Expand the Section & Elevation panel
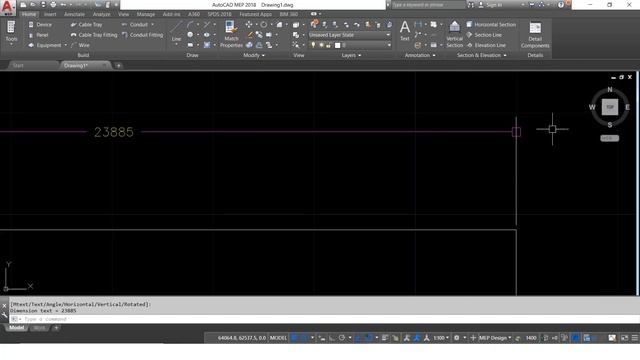The image size is (640, 360). pyautogui.click(x=482, y=55)
